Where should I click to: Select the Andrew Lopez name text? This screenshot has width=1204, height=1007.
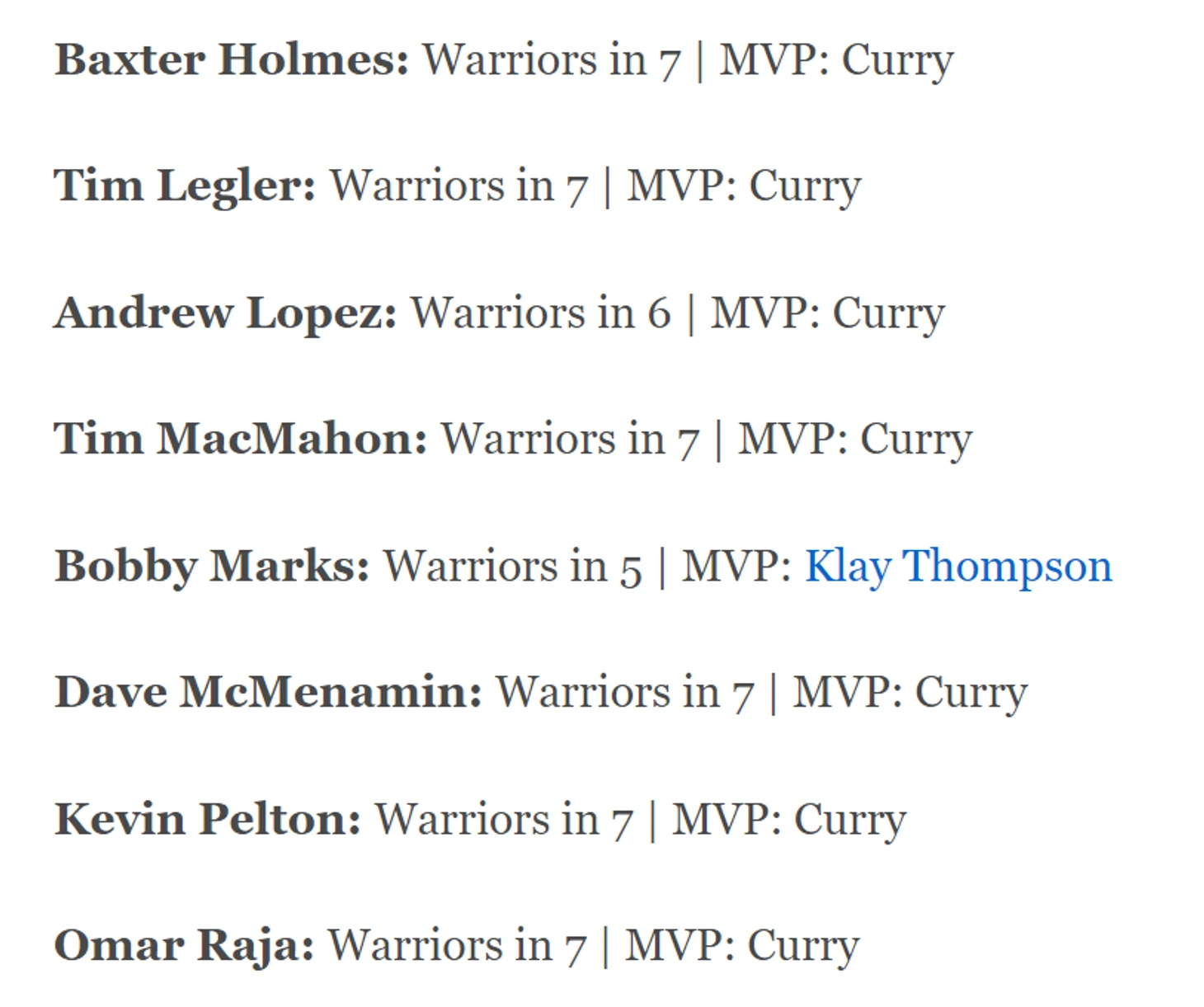pyautogui.click(x=224, y=313)
